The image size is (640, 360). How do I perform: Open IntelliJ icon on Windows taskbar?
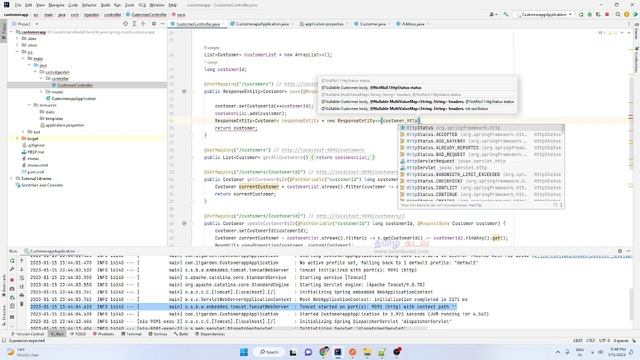click(338, 352)
